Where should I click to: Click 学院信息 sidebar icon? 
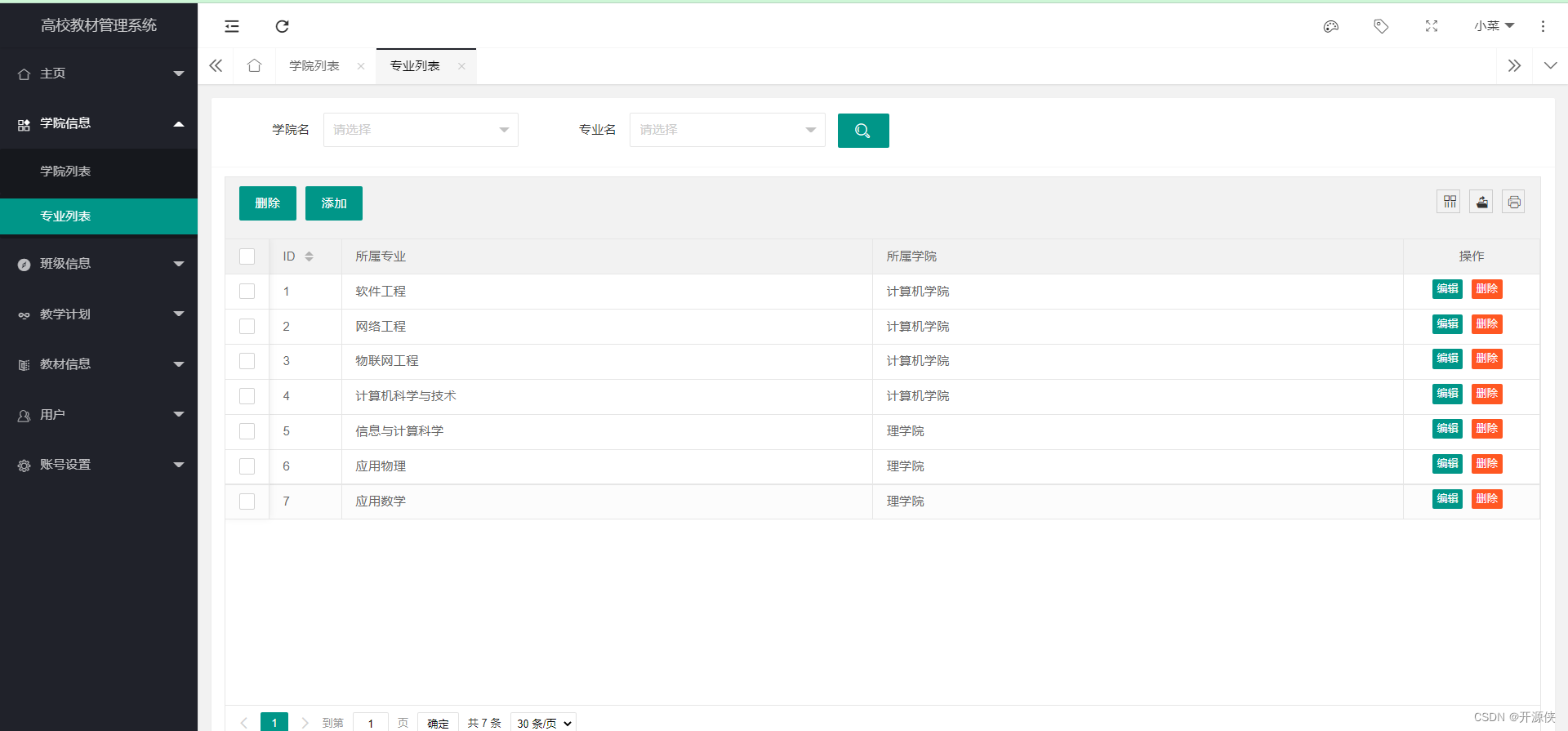(x=24, y=124)
